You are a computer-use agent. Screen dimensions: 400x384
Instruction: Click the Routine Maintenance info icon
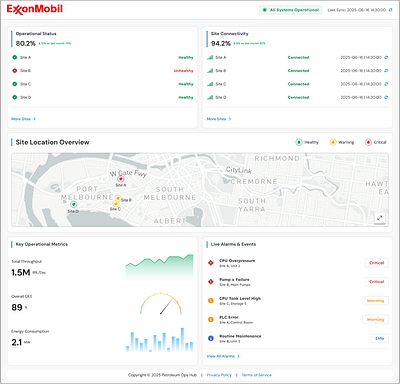[x=211, y=338]
